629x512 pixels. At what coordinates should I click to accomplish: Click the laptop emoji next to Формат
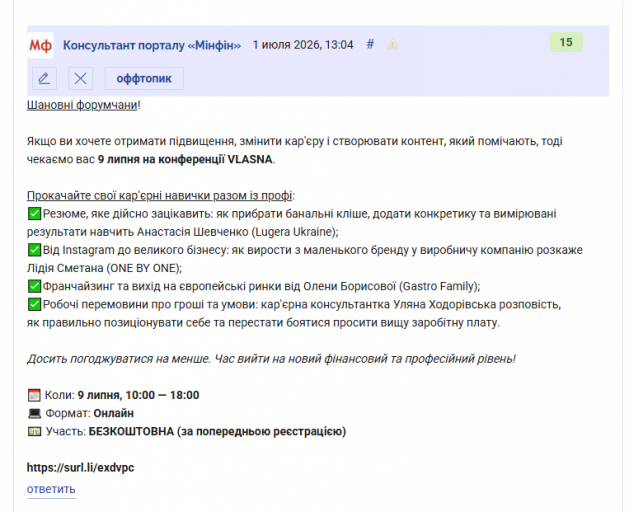click(34, 413)
